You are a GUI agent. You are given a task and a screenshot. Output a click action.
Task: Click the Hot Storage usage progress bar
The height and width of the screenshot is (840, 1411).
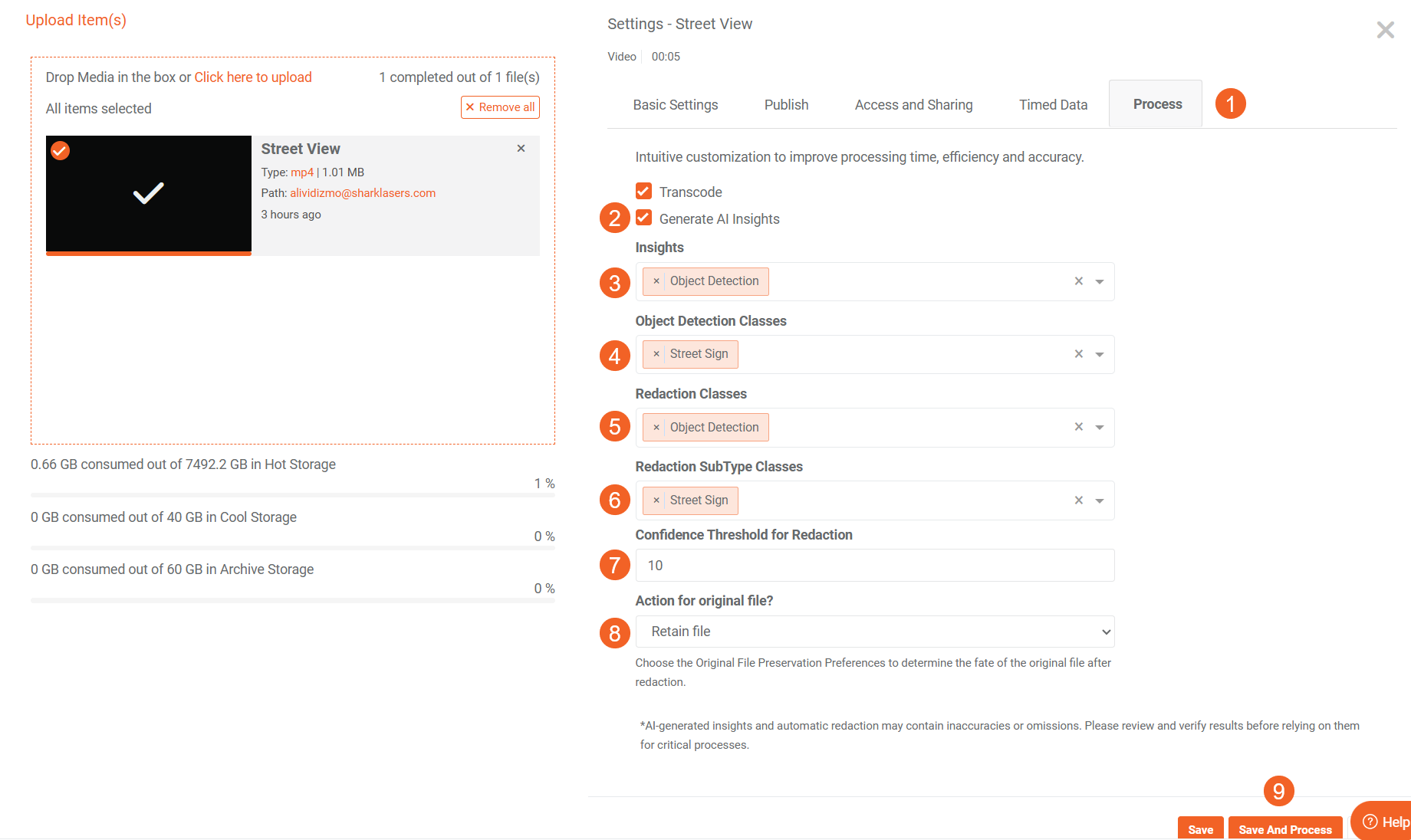(x=292, y=496)
